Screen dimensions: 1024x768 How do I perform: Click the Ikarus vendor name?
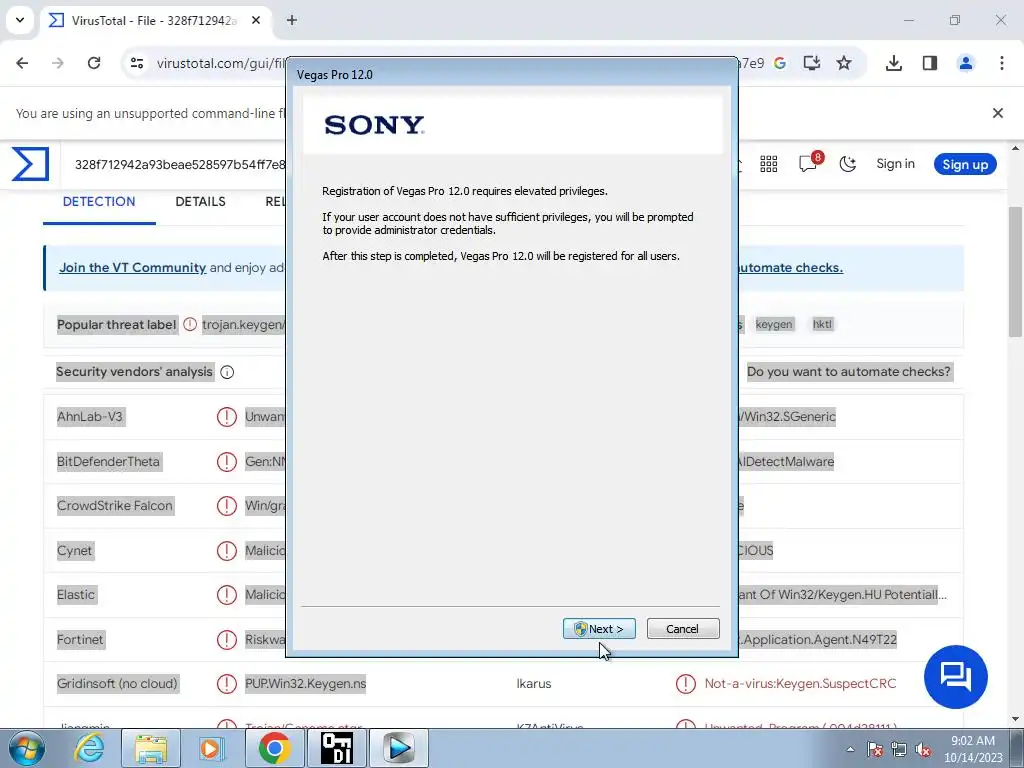[x=534, y=684]
